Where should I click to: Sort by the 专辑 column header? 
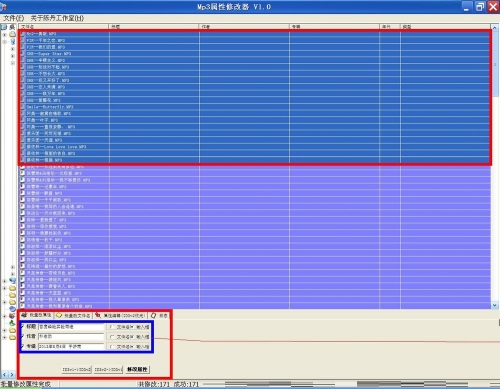(x=334, y=26)
